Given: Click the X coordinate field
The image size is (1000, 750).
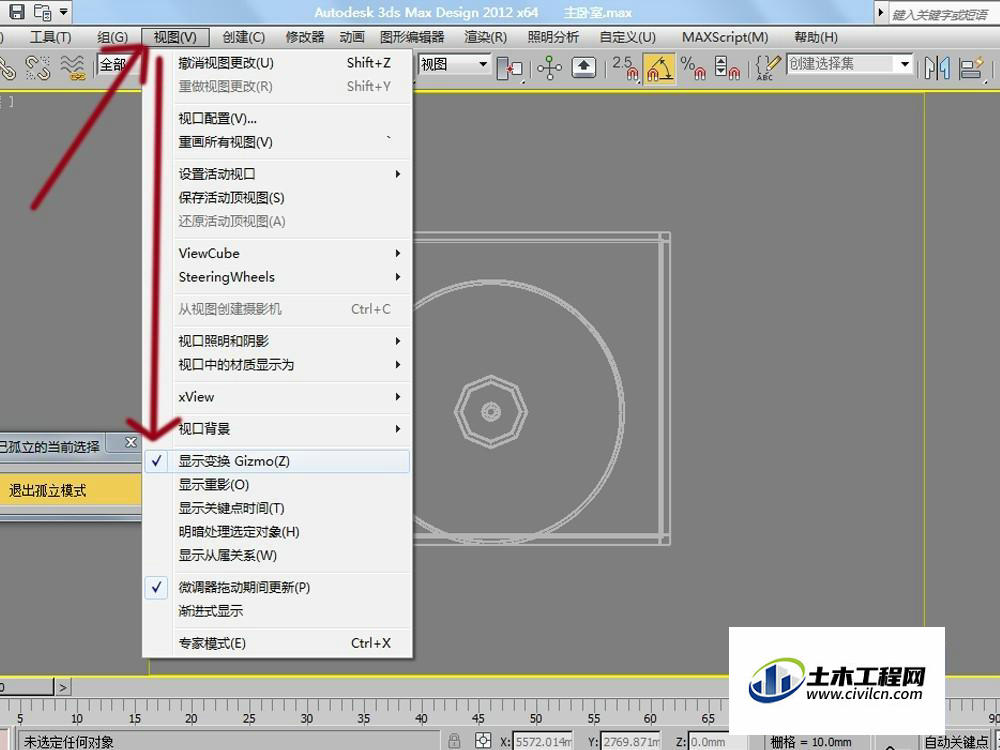Looking at the screenshot, I should (543, 742).
